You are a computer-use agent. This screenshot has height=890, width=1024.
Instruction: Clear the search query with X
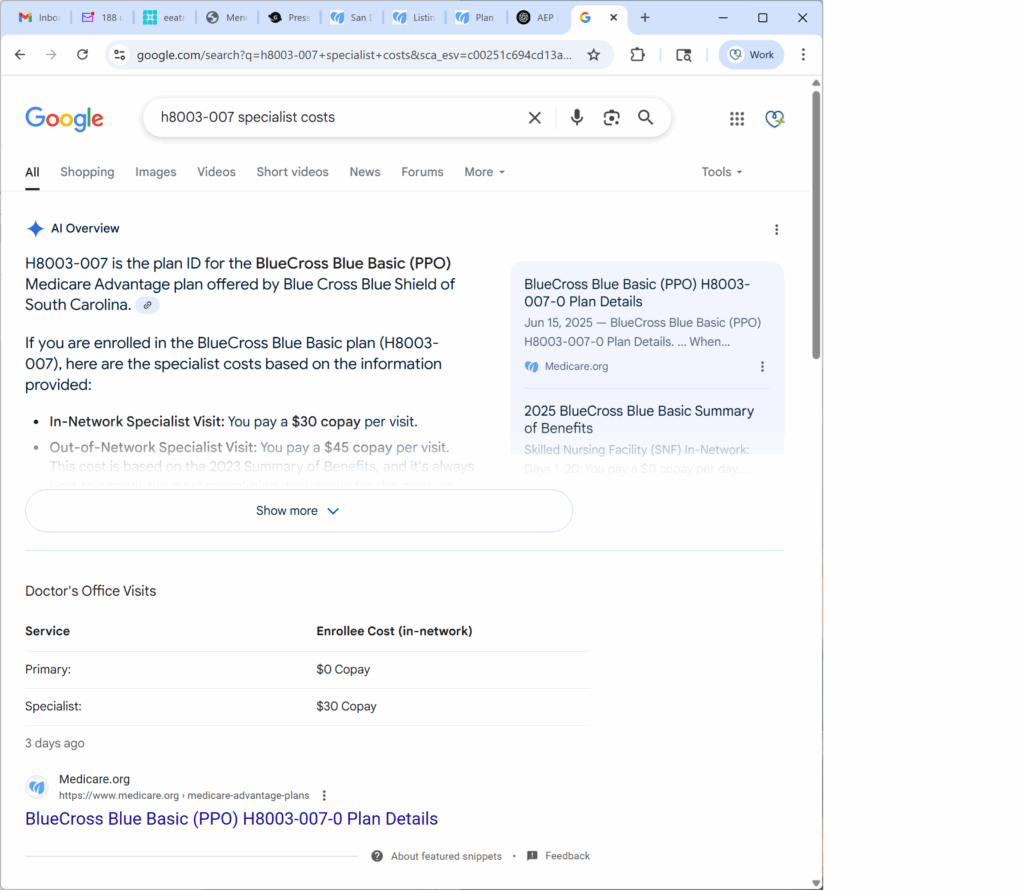click(535, 118)
